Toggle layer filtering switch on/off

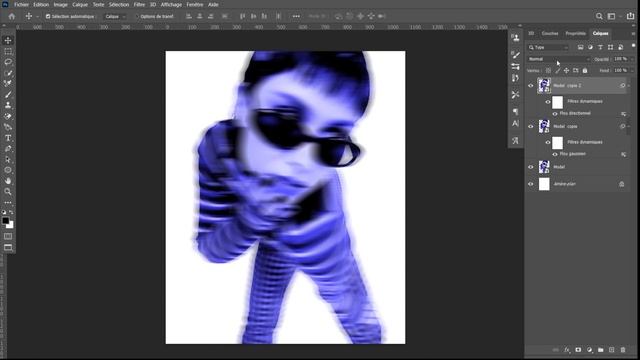[633, 46]
